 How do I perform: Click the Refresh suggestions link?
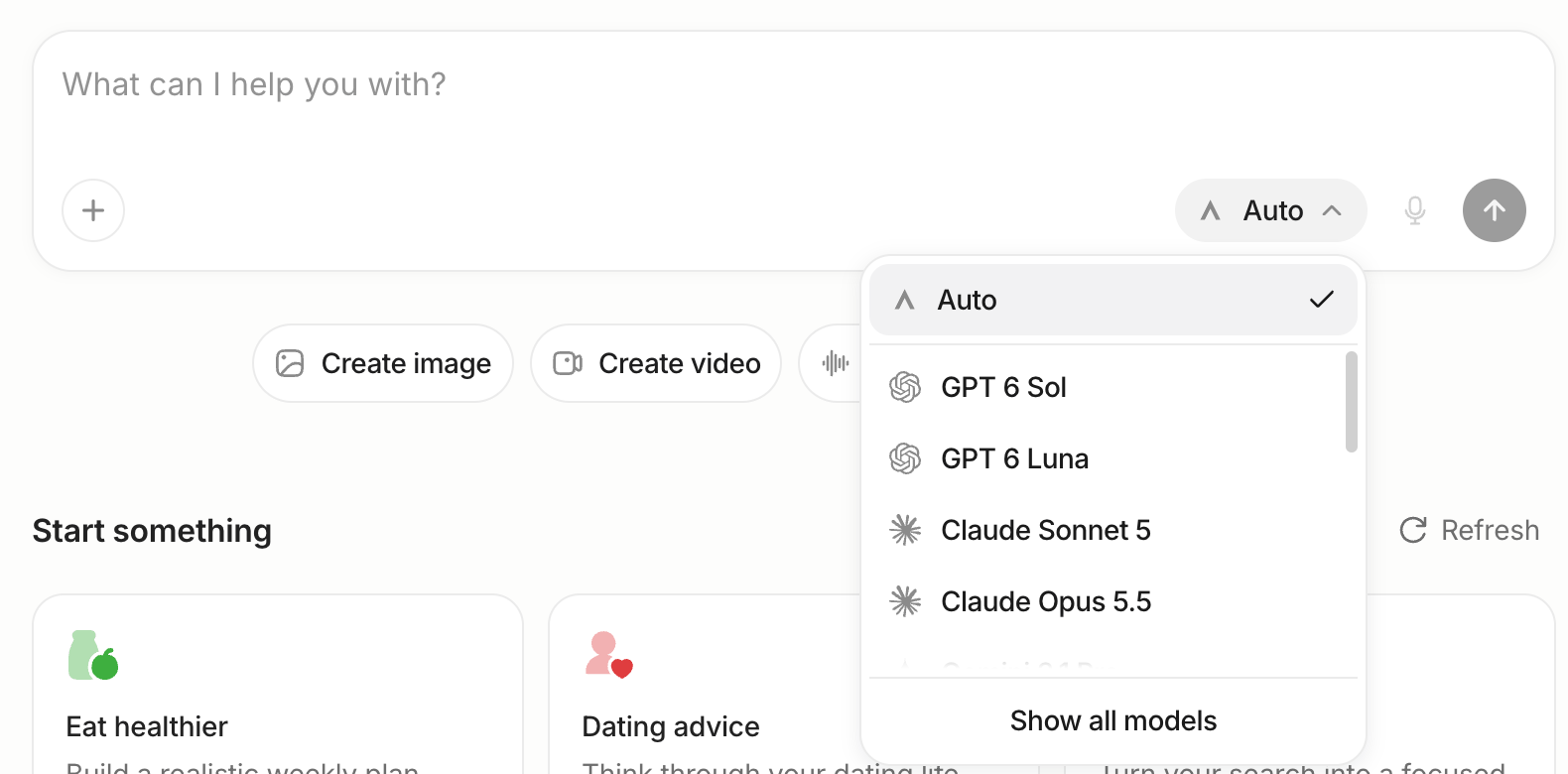coord(1469,530)
